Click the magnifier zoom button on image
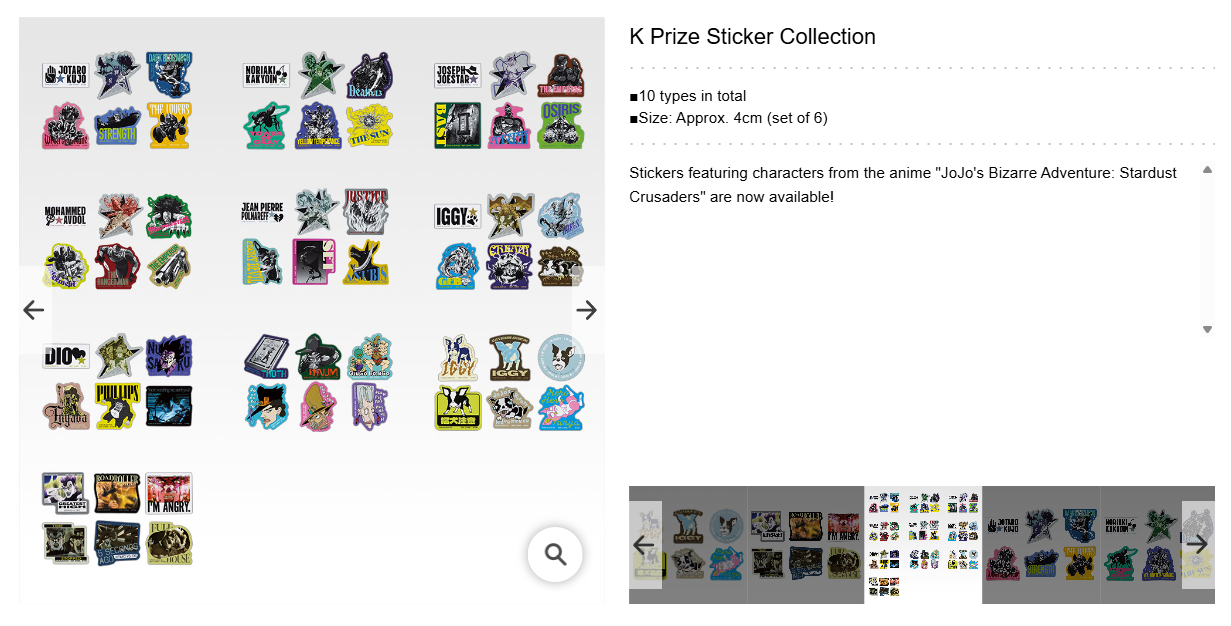Viewport: 1231px width, 626px height. (555, 554)
